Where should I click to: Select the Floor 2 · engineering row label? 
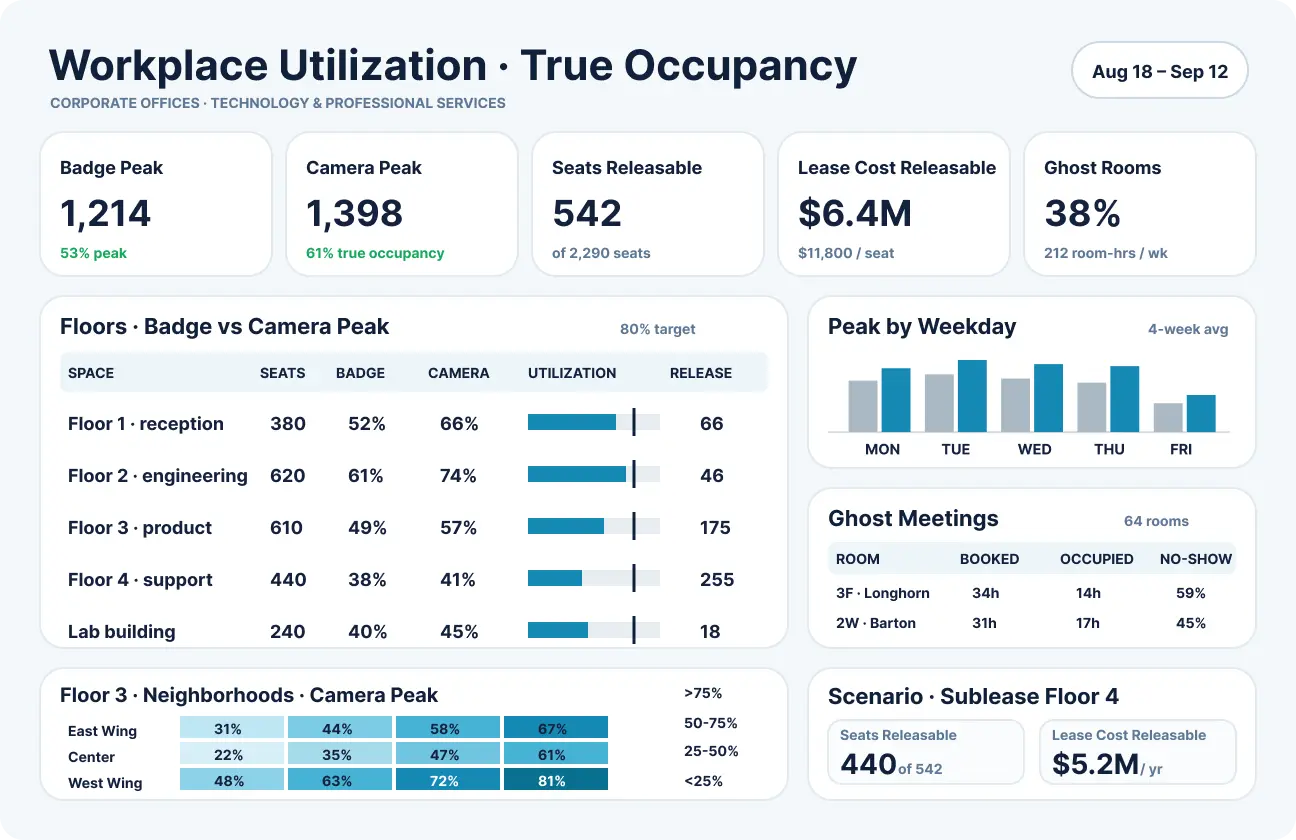click(x=158, y=476)
